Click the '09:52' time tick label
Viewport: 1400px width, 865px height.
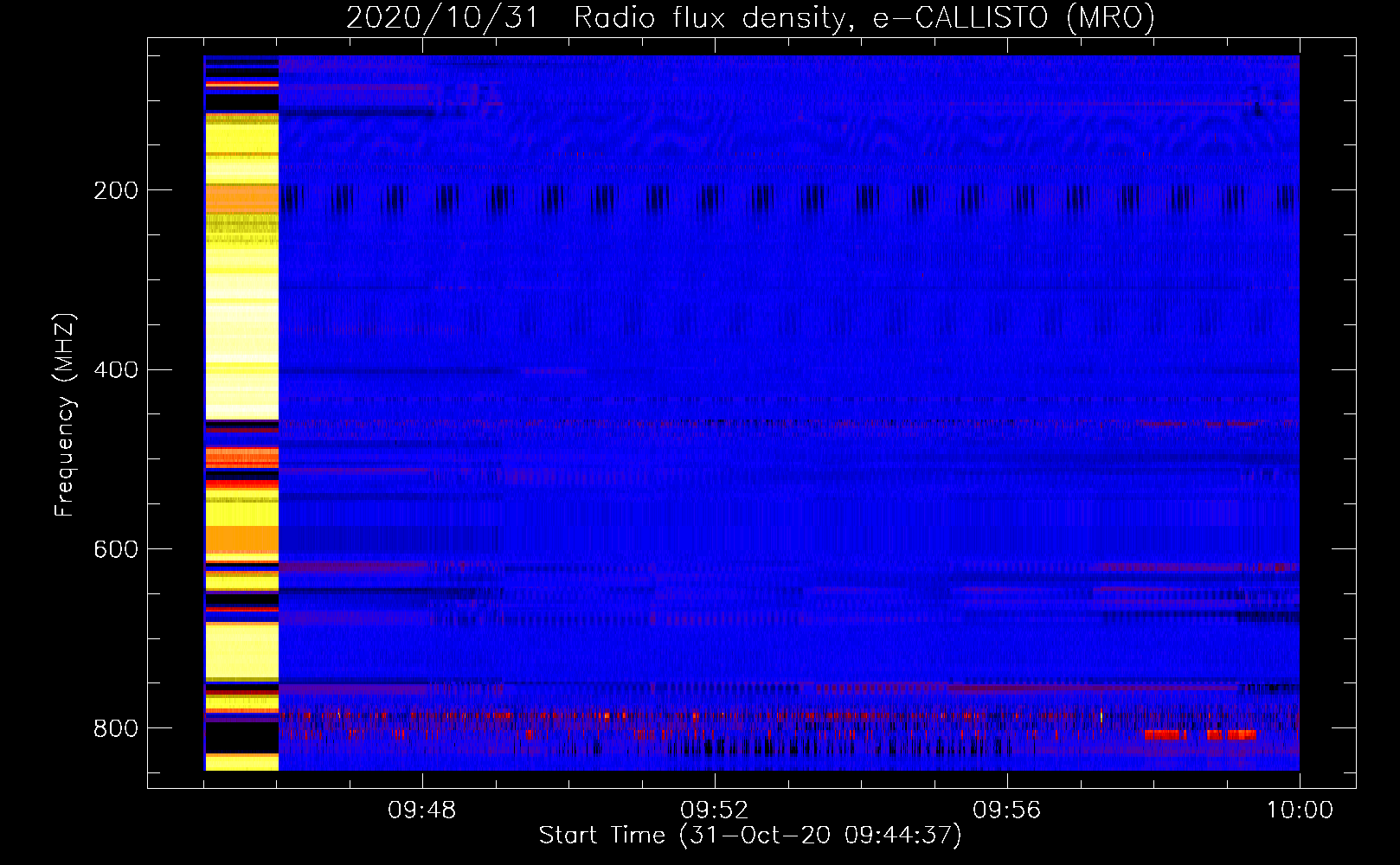pos(715,811)
